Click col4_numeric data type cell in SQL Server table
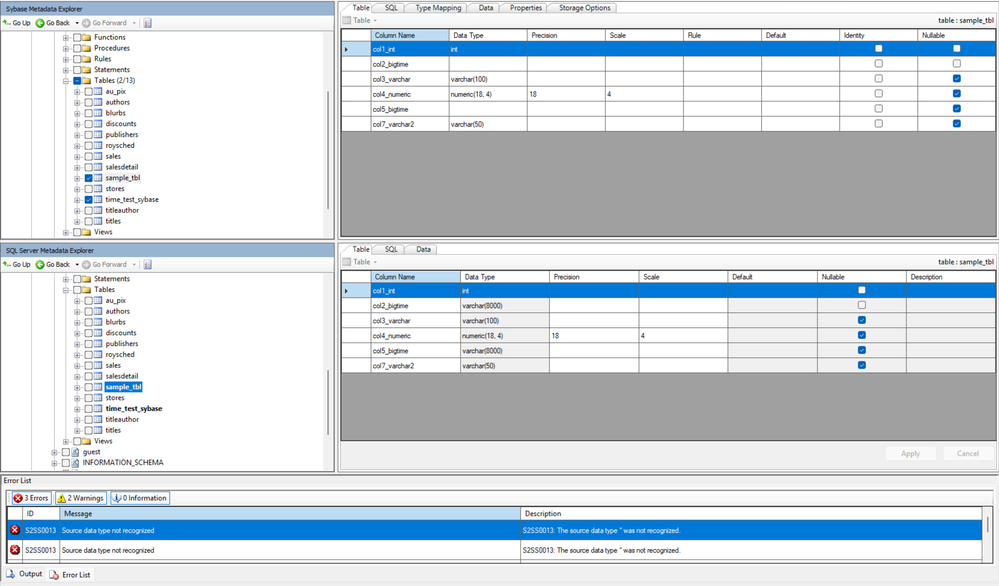Screen dimensions: 999x586 click(x=505, y=336)
